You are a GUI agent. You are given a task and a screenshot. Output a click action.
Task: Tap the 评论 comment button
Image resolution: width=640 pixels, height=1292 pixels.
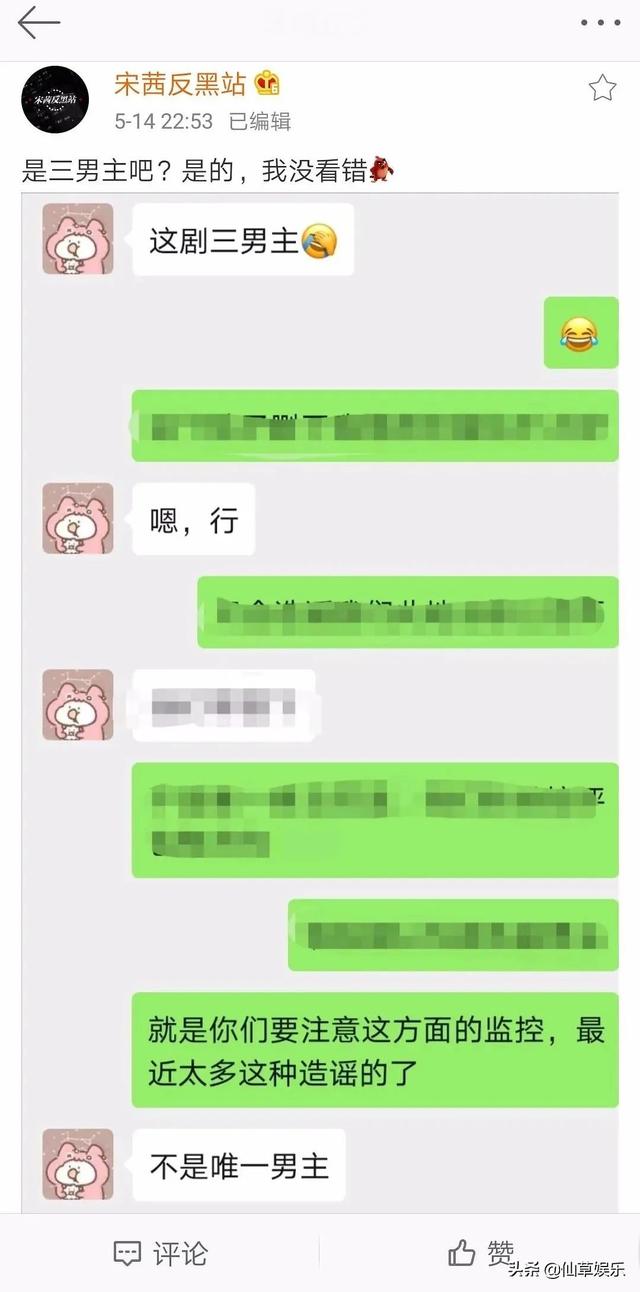point(160,1252)
